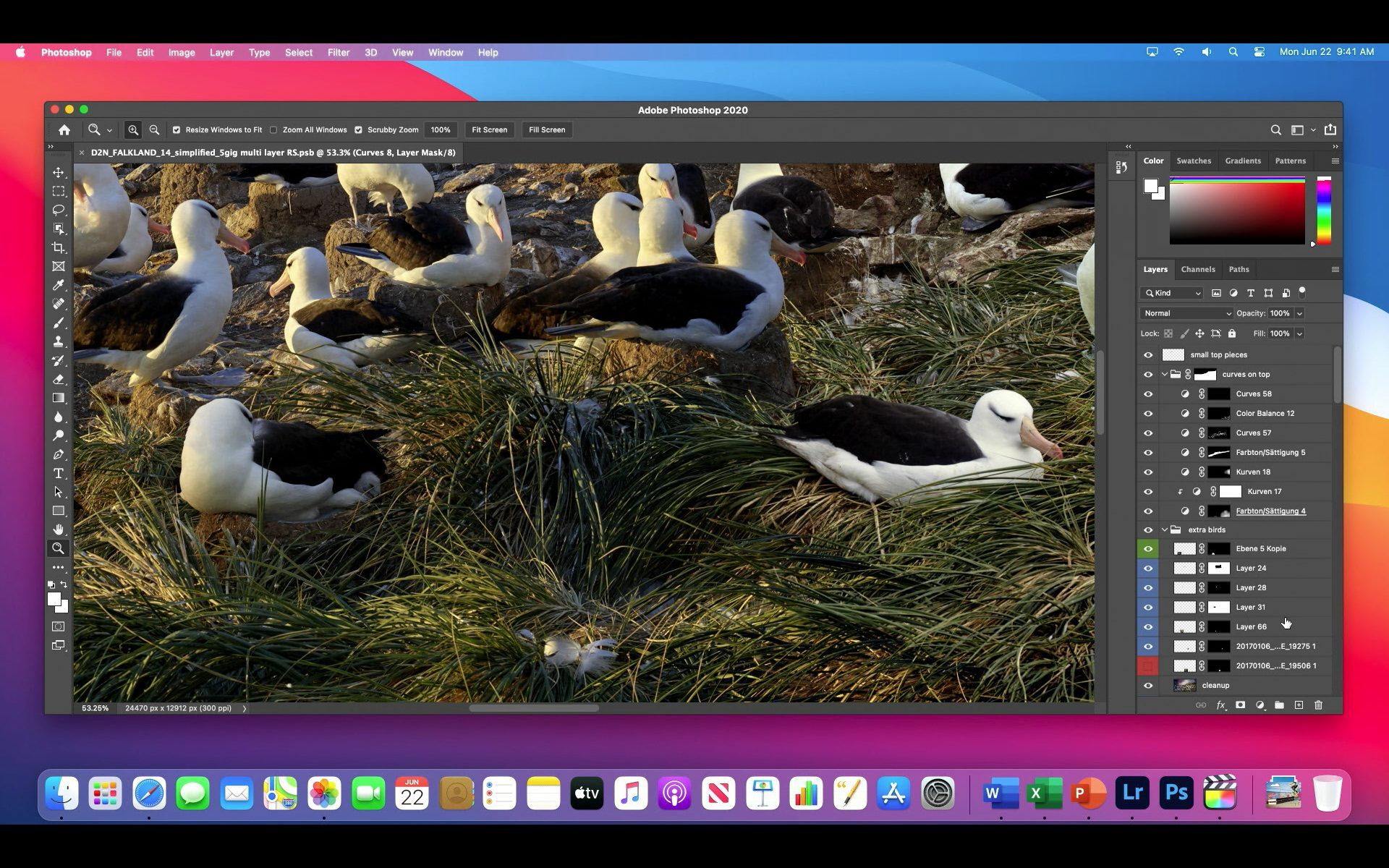Select the Clone Stamp tool
The width and height of the screenshot is (1389, 868).
pos(59,341)
